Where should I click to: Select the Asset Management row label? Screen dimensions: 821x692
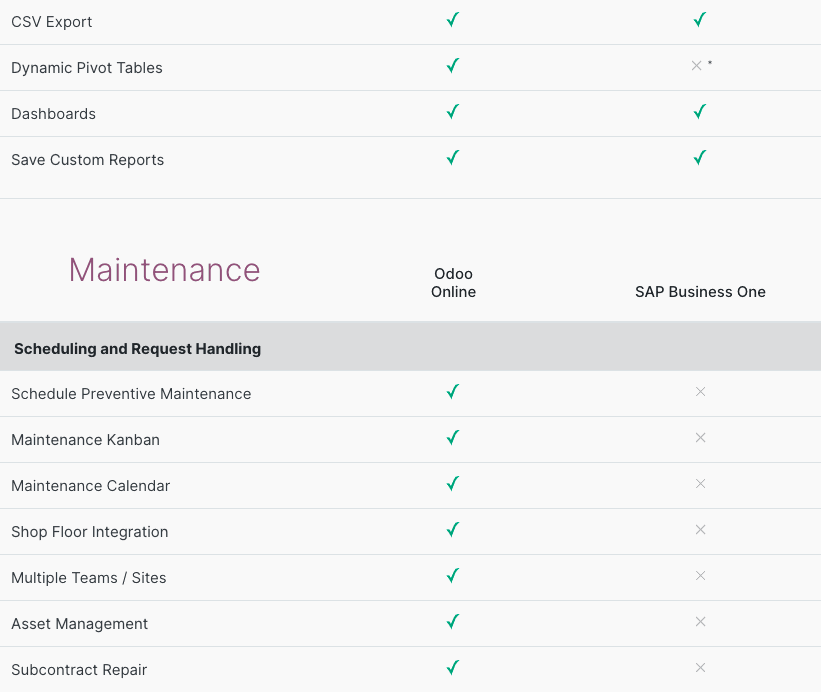point(79,624)
